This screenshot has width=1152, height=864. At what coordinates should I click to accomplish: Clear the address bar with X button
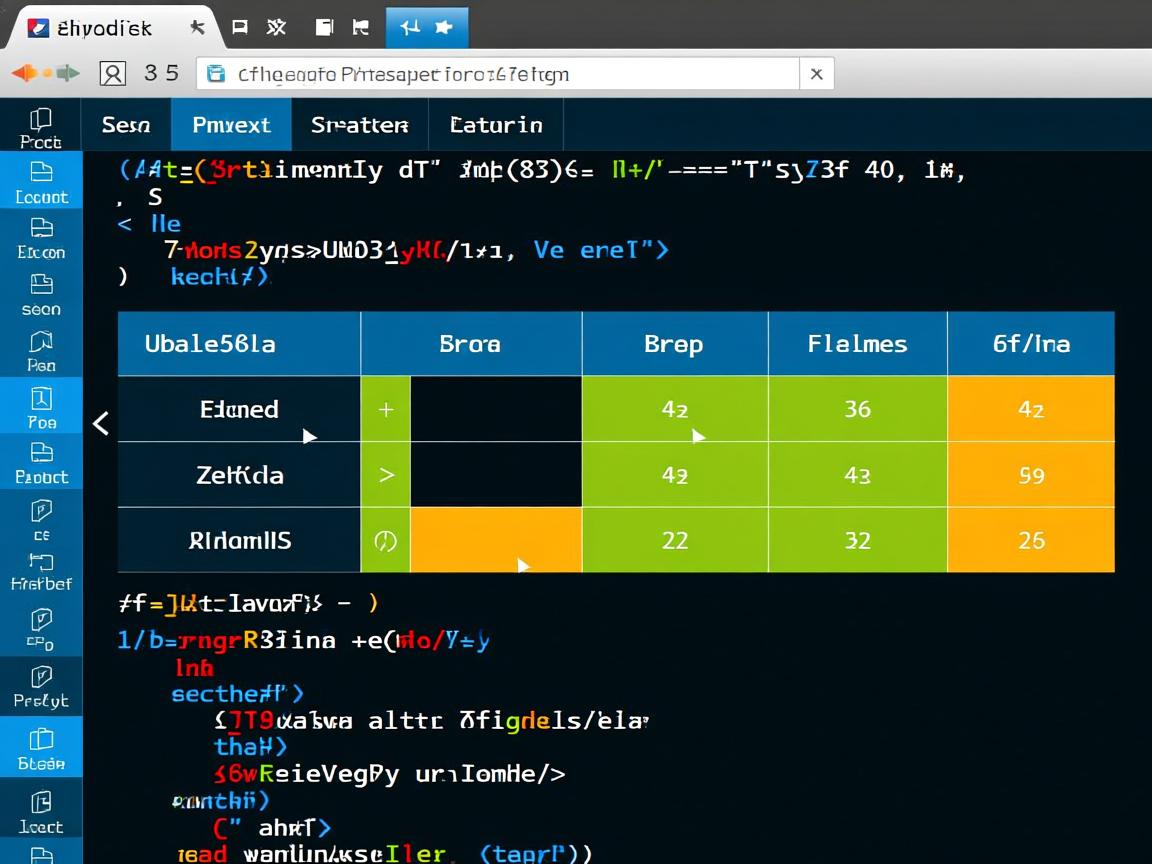(x=816, y=74)
